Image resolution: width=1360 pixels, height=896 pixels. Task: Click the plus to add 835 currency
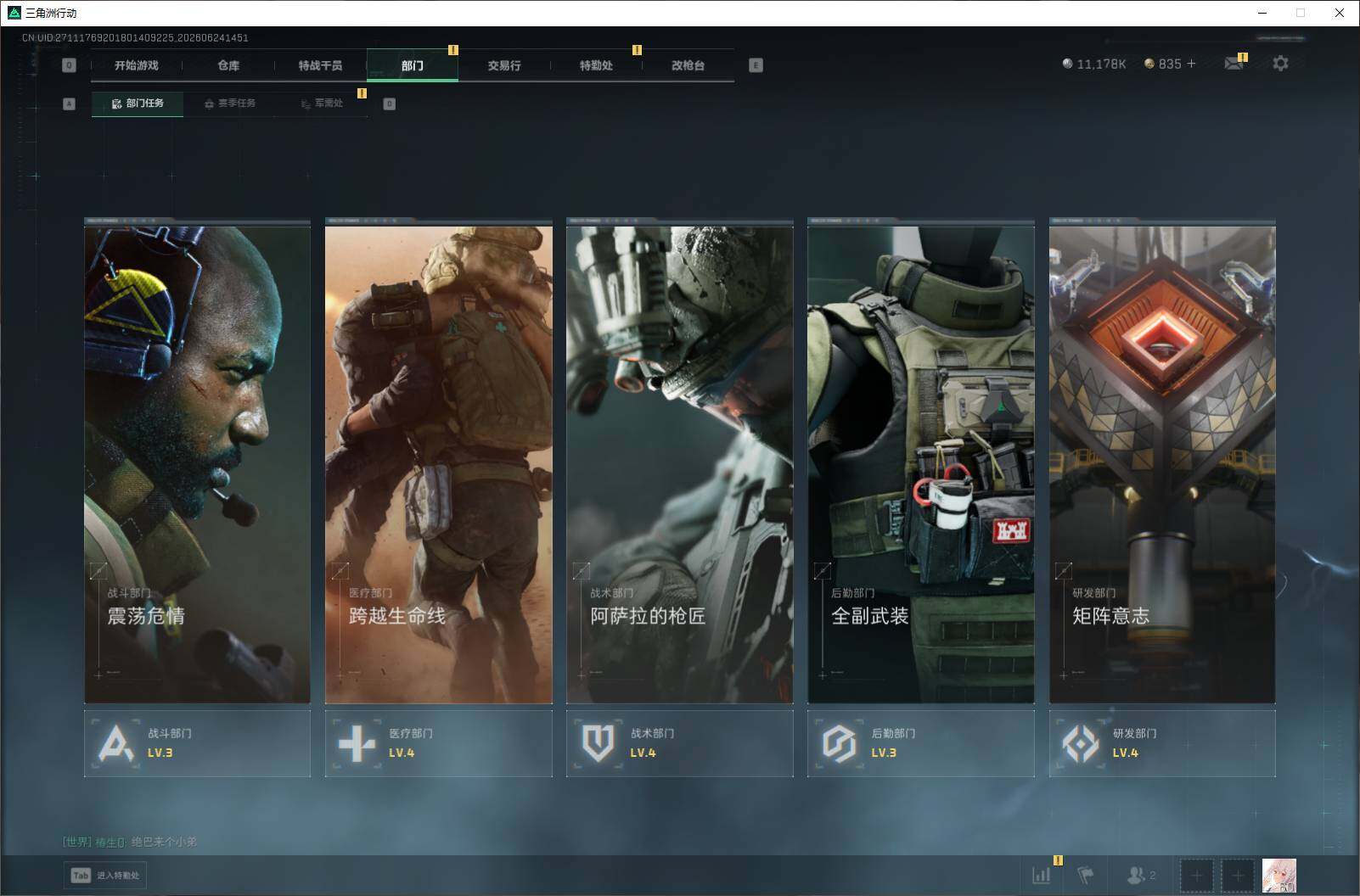(1191, 64)
